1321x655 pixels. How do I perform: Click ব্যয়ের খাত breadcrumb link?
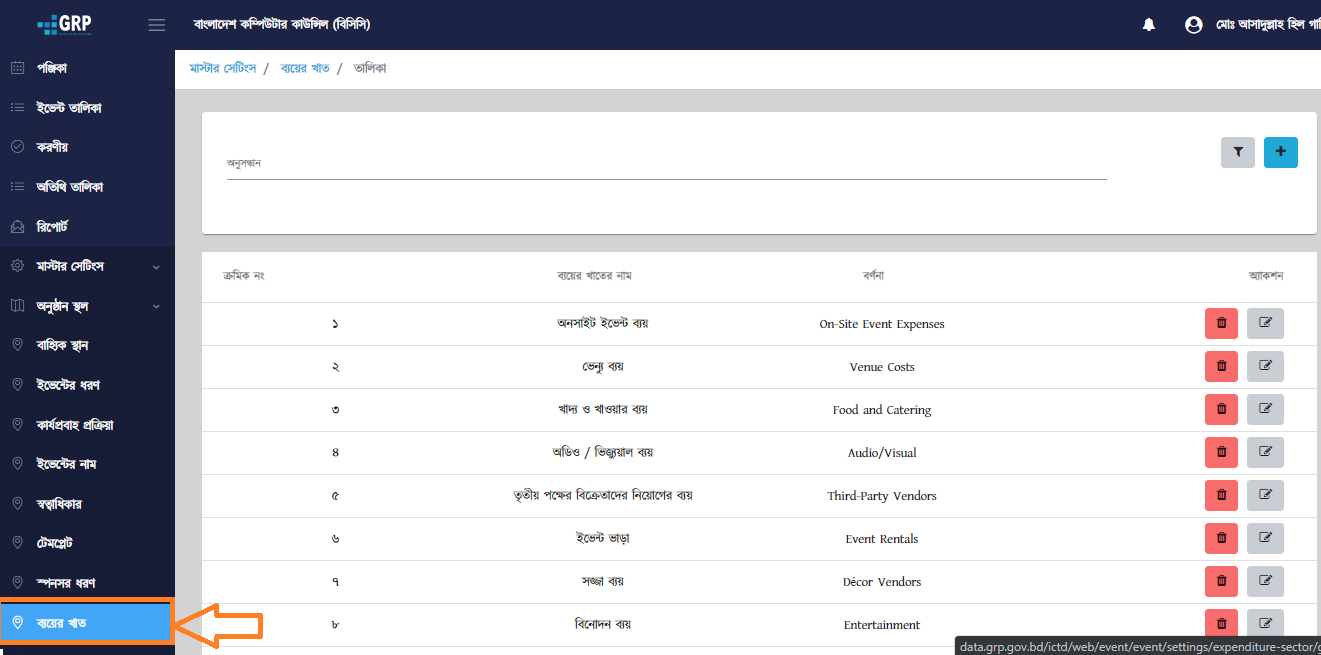303,68
